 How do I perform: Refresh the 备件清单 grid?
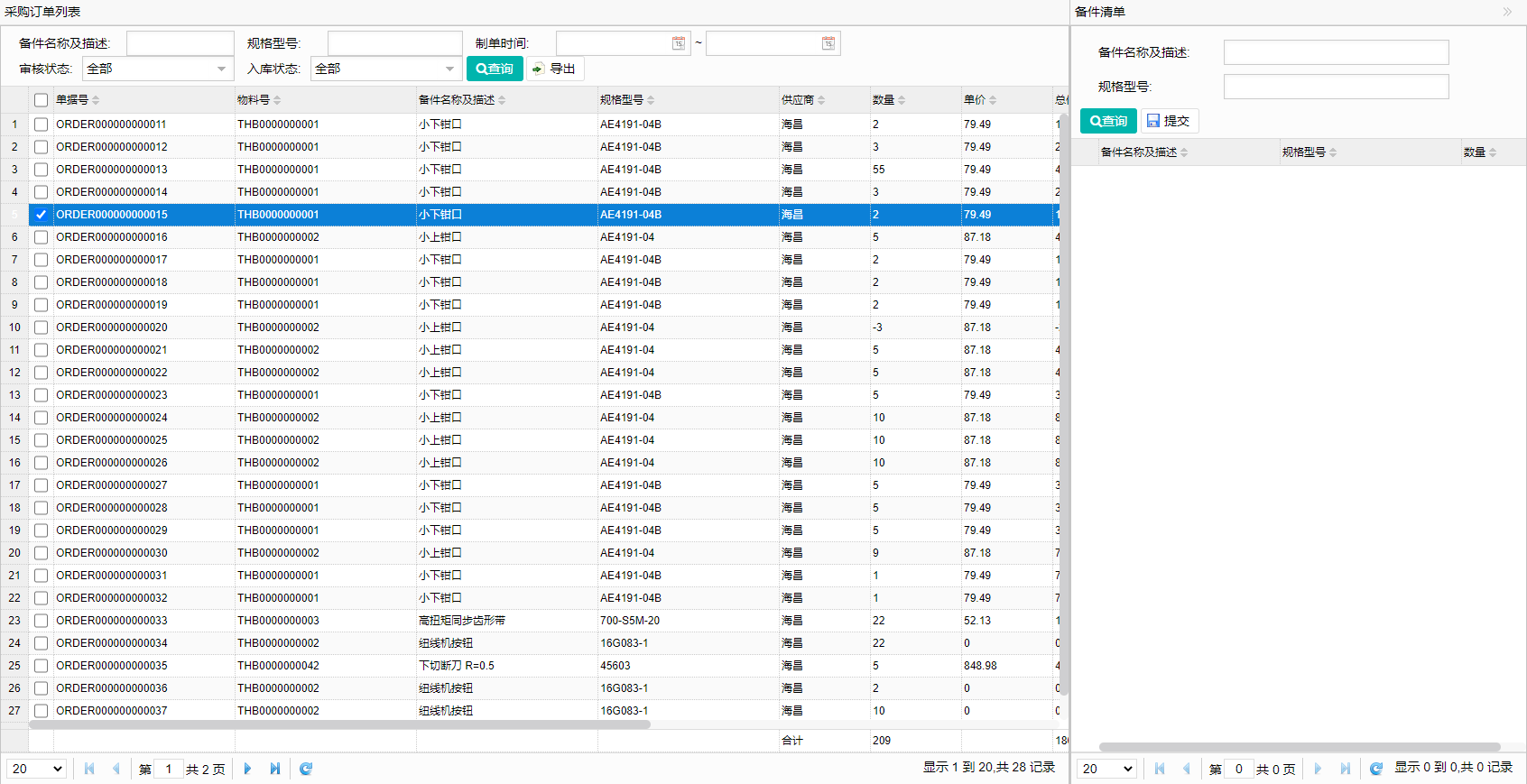[1376, 769]
